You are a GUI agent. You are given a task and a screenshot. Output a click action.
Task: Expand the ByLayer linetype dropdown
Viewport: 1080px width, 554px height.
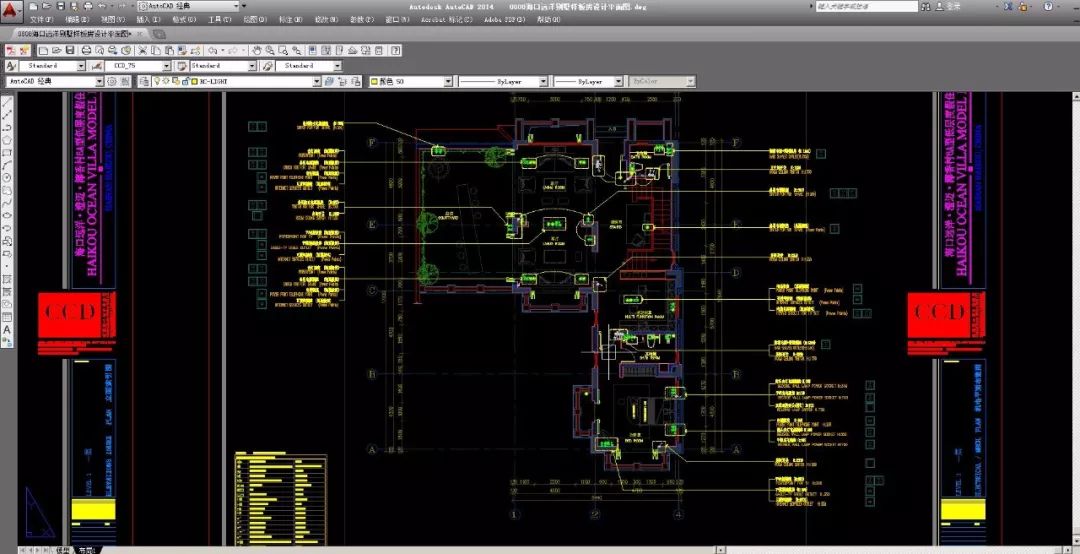tap(544, 81)
